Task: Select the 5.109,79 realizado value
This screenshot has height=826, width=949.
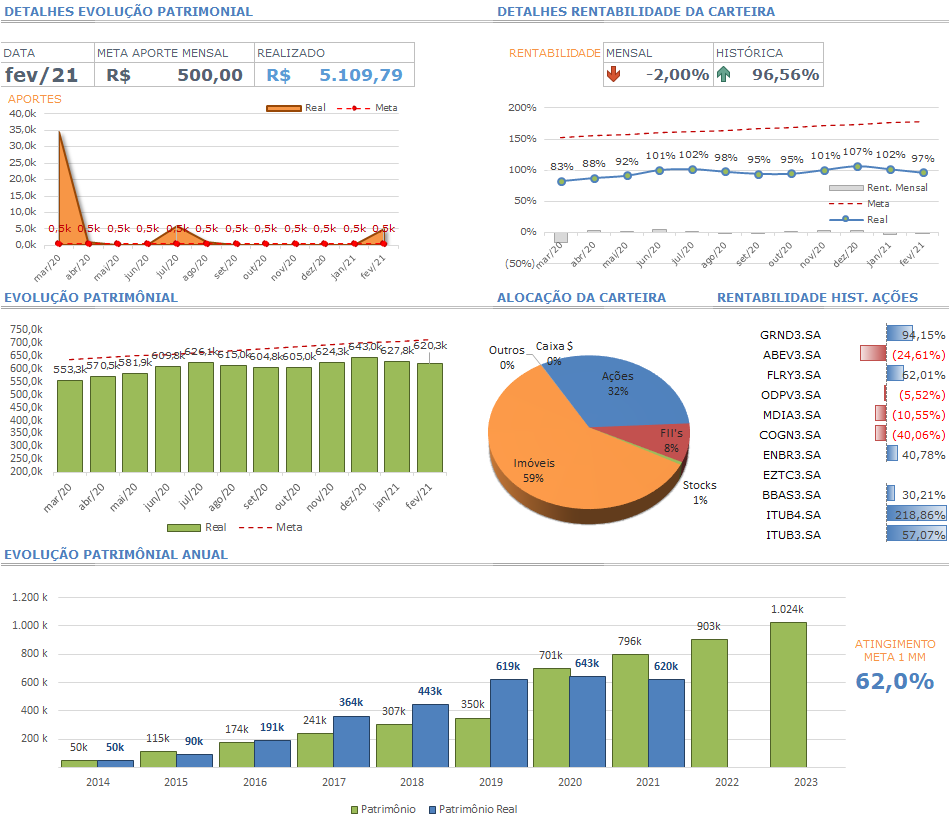Action: click(x=361, y=75)
